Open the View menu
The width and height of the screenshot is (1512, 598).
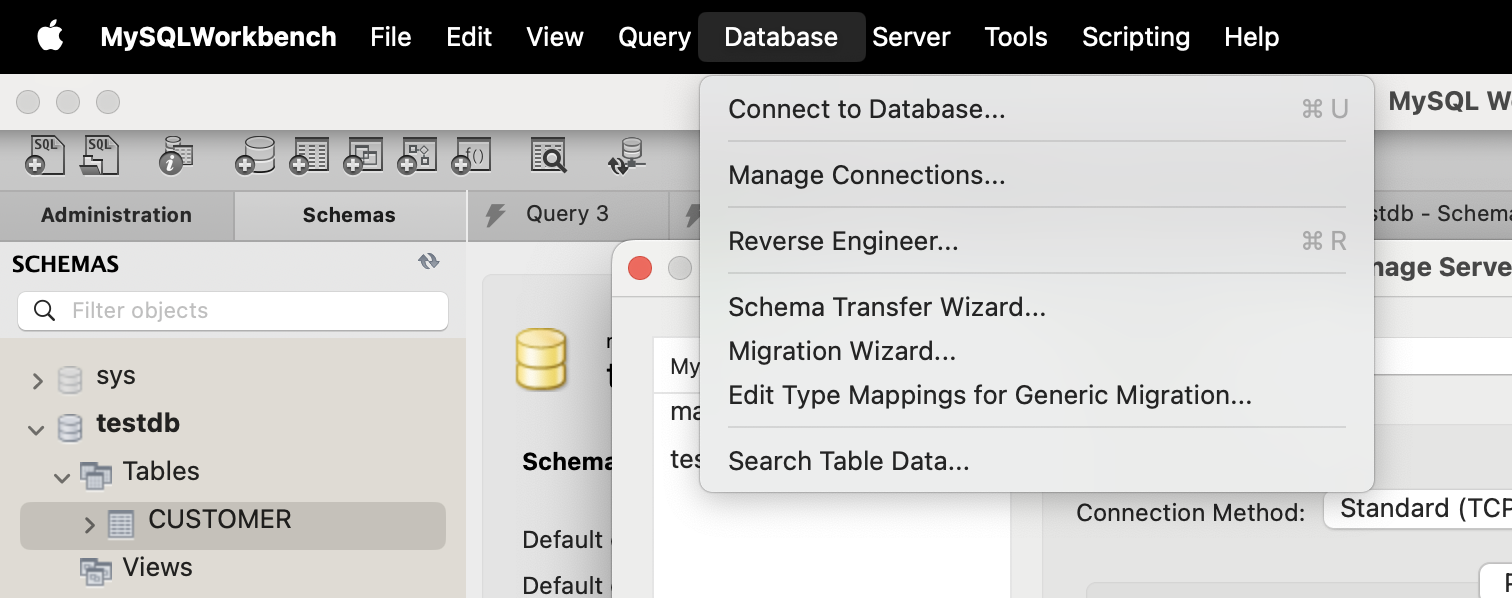point(555,37)
